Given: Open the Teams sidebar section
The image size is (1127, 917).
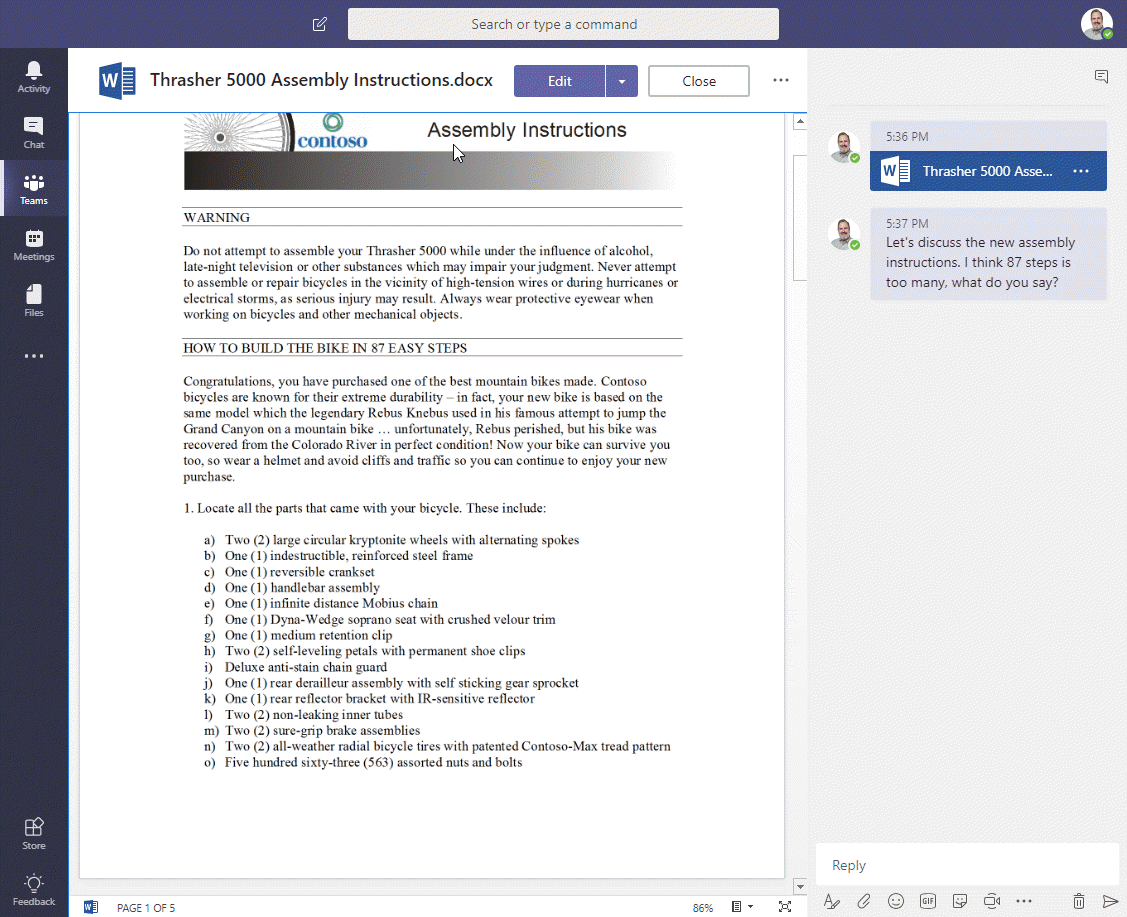Looking at the screenshot, I should coord(34,188).
